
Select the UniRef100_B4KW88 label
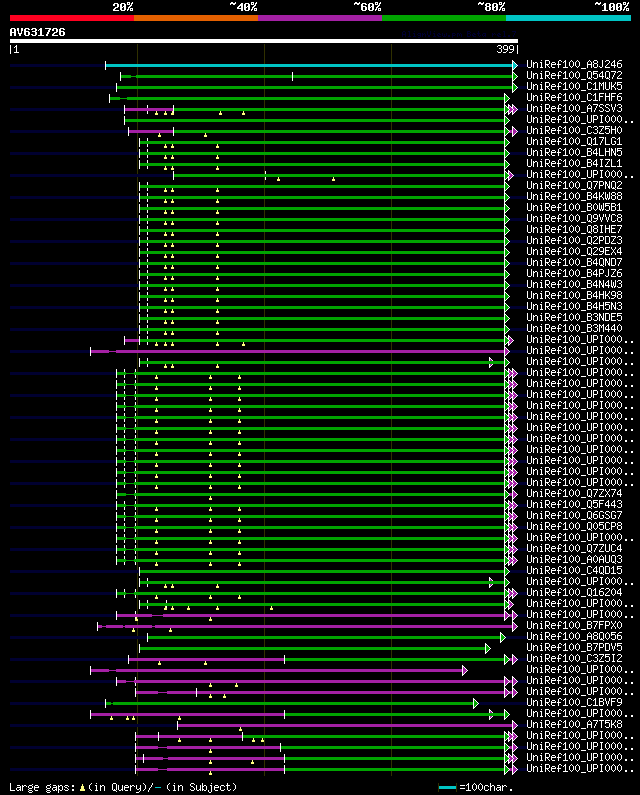click(x=574, y=196)
